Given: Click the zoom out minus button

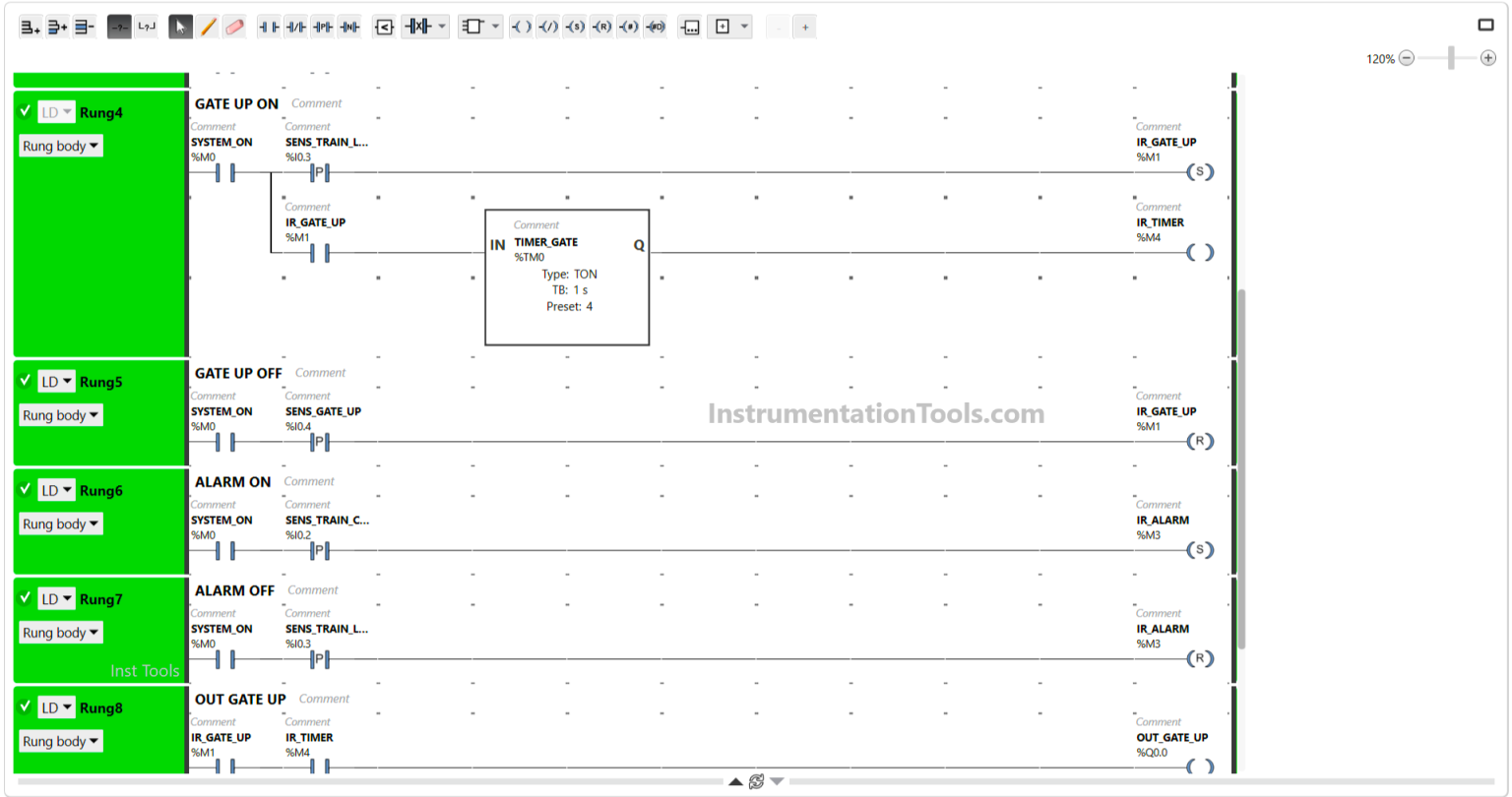Looking at the screenshot, I should (x=1407, y=58).
